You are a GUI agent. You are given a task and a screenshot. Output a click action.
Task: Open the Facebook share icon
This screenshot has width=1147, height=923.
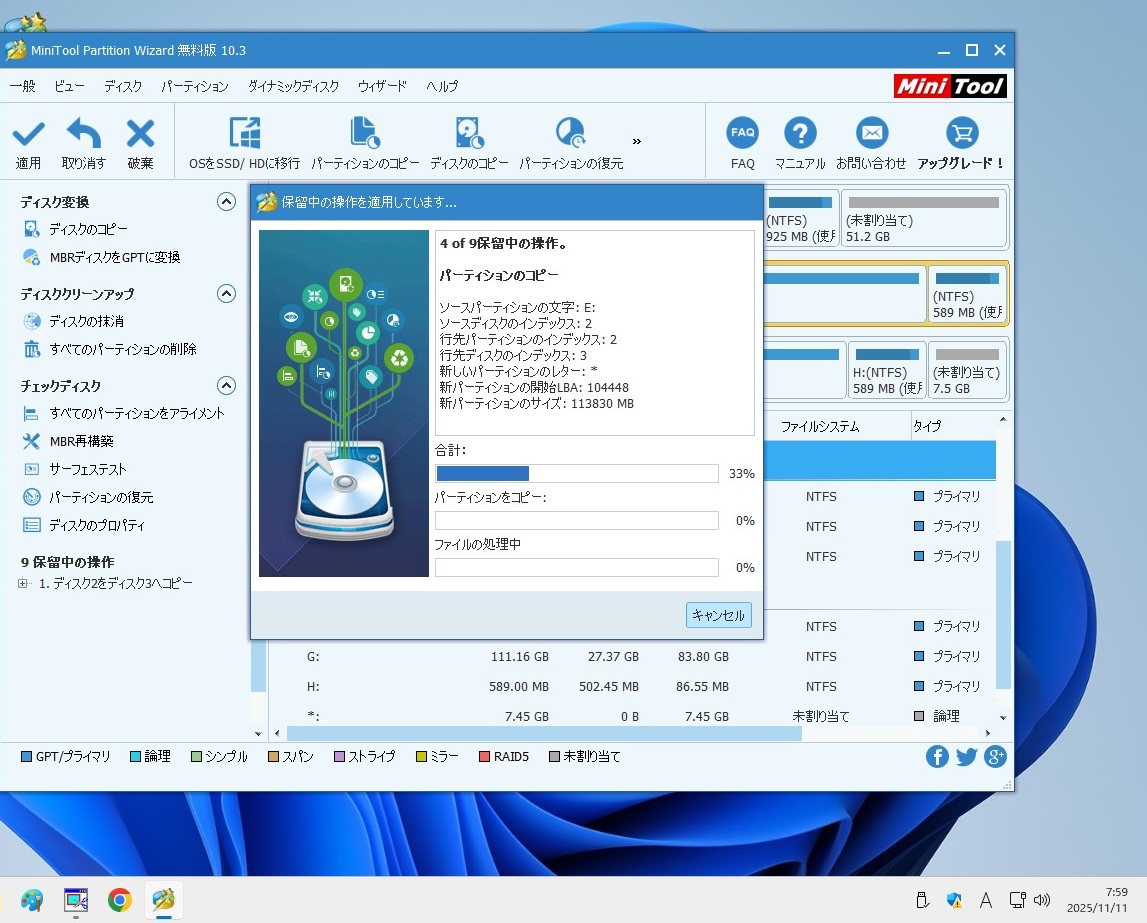pos(937,757)
